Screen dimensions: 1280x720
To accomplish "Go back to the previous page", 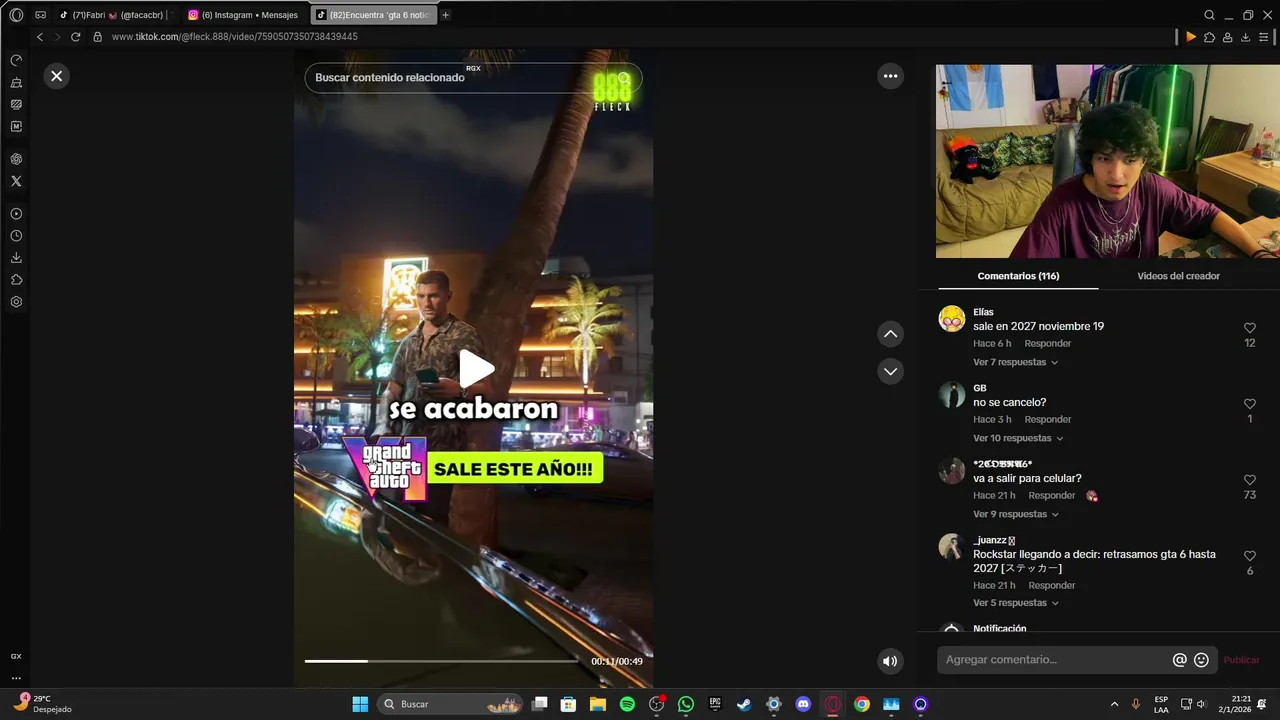I will [x=40, y=37].
